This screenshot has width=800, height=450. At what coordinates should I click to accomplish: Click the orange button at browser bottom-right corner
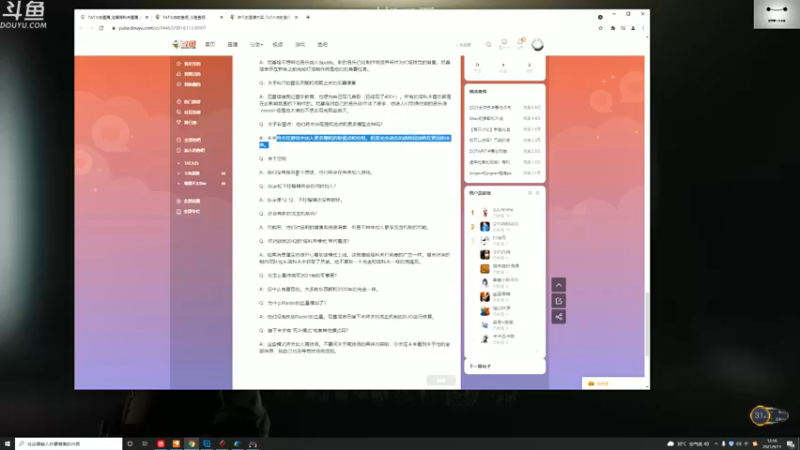point(614,383)
